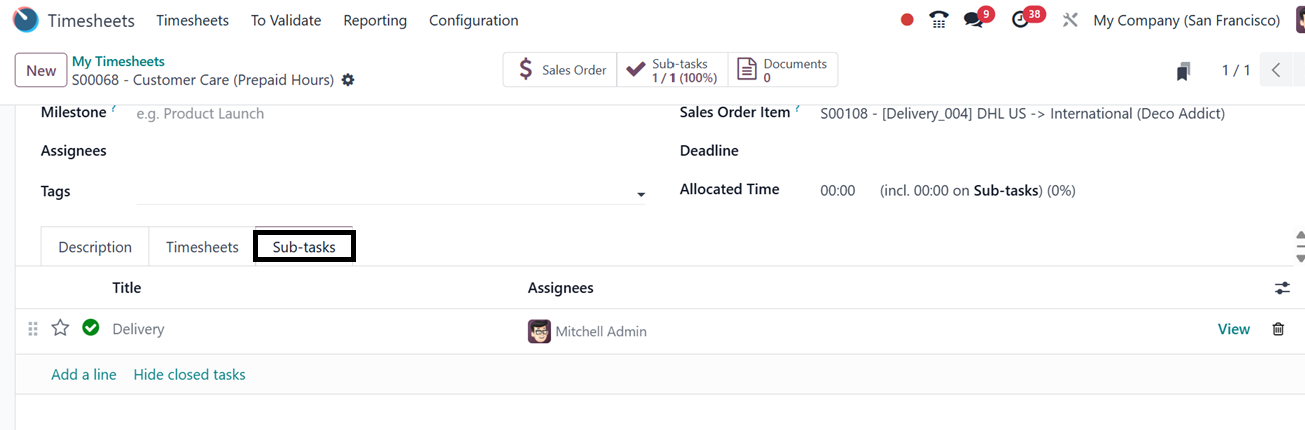
Task: Open company switcher My Company (San Francisco)
Action: click(1186, 20)
